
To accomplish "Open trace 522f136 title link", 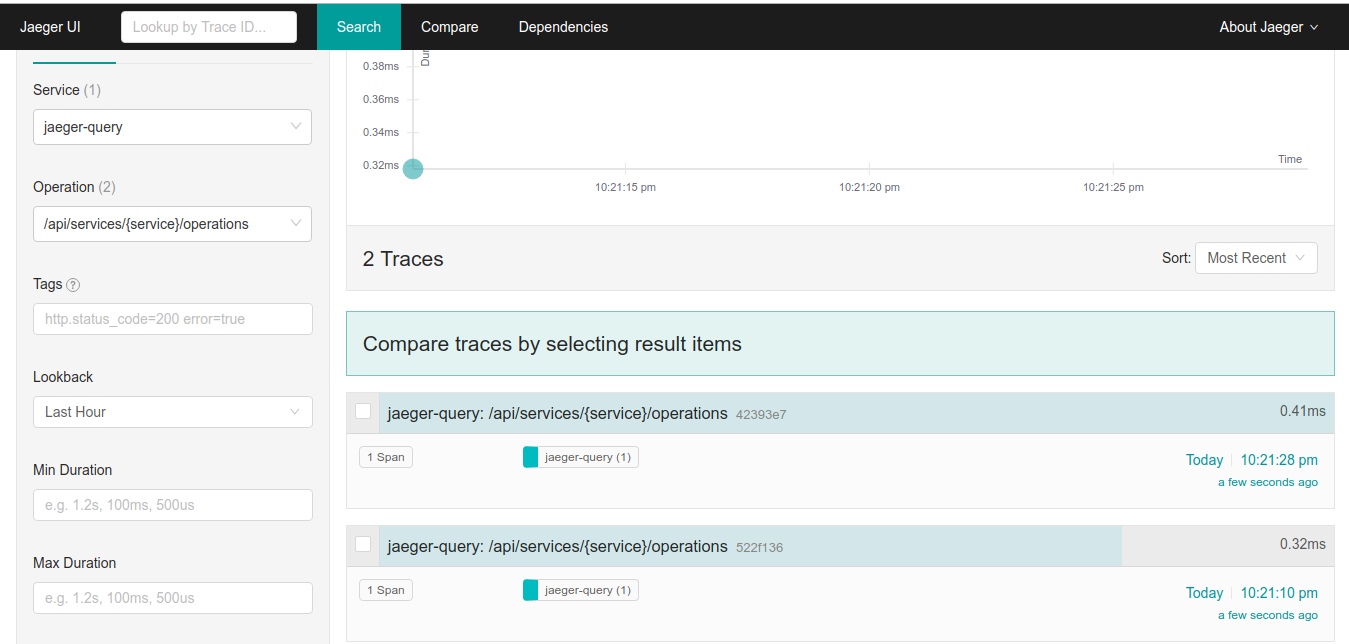I will point(557,546).
